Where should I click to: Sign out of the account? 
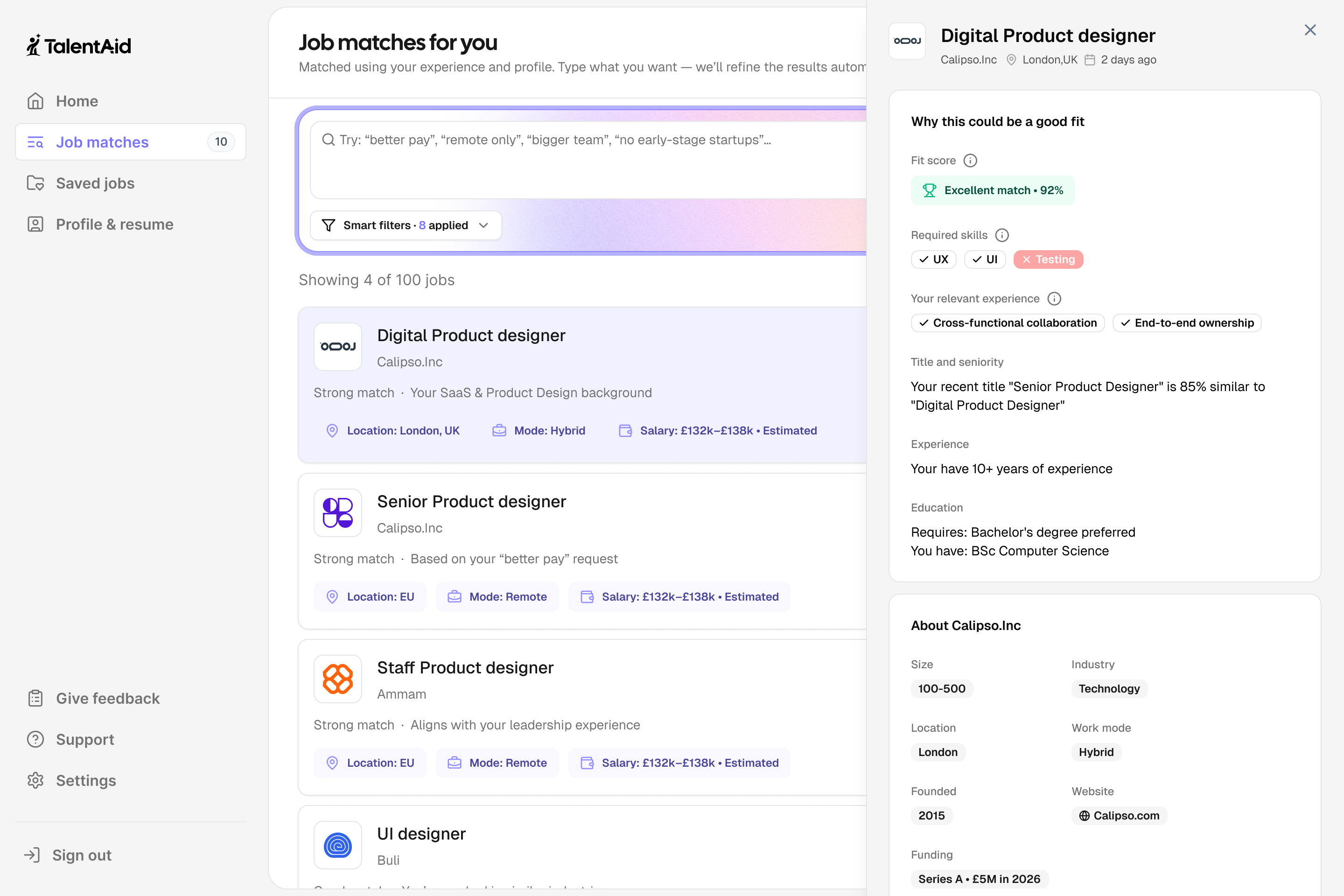click(81, 855)
